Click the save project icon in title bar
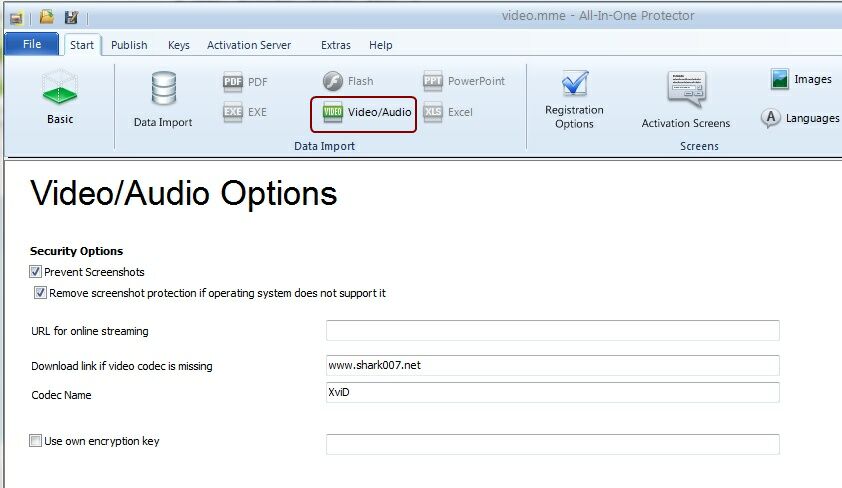 click(71, 17)
